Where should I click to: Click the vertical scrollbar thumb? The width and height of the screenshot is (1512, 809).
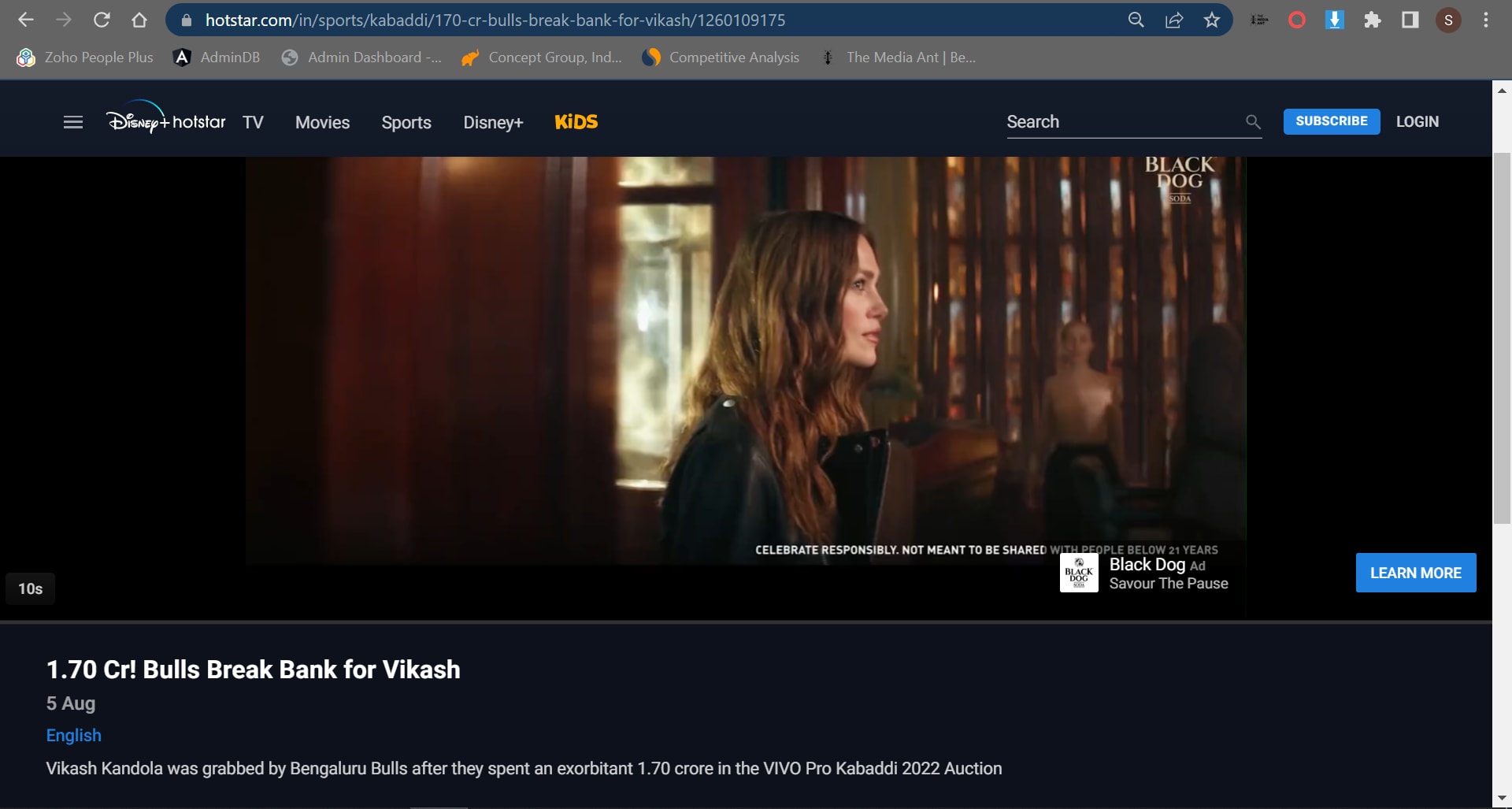(1502, 338)
